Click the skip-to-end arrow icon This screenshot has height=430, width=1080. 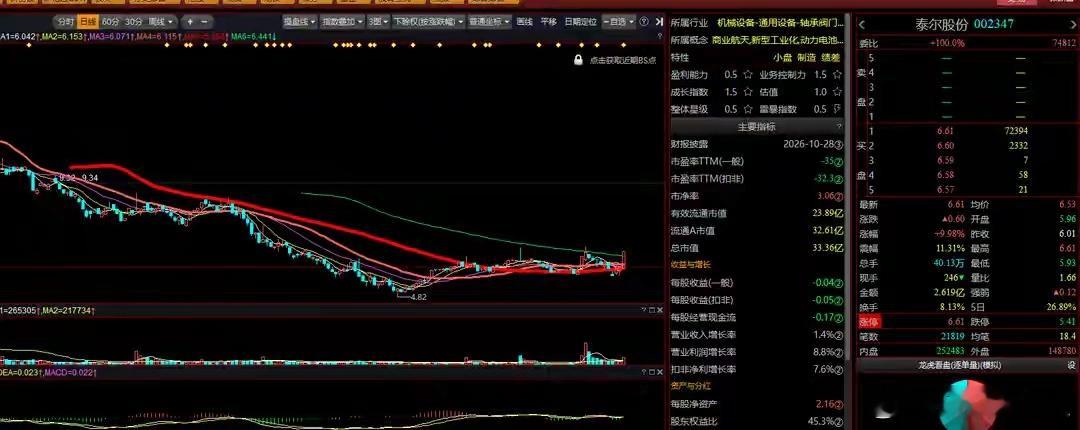[659, 22]
